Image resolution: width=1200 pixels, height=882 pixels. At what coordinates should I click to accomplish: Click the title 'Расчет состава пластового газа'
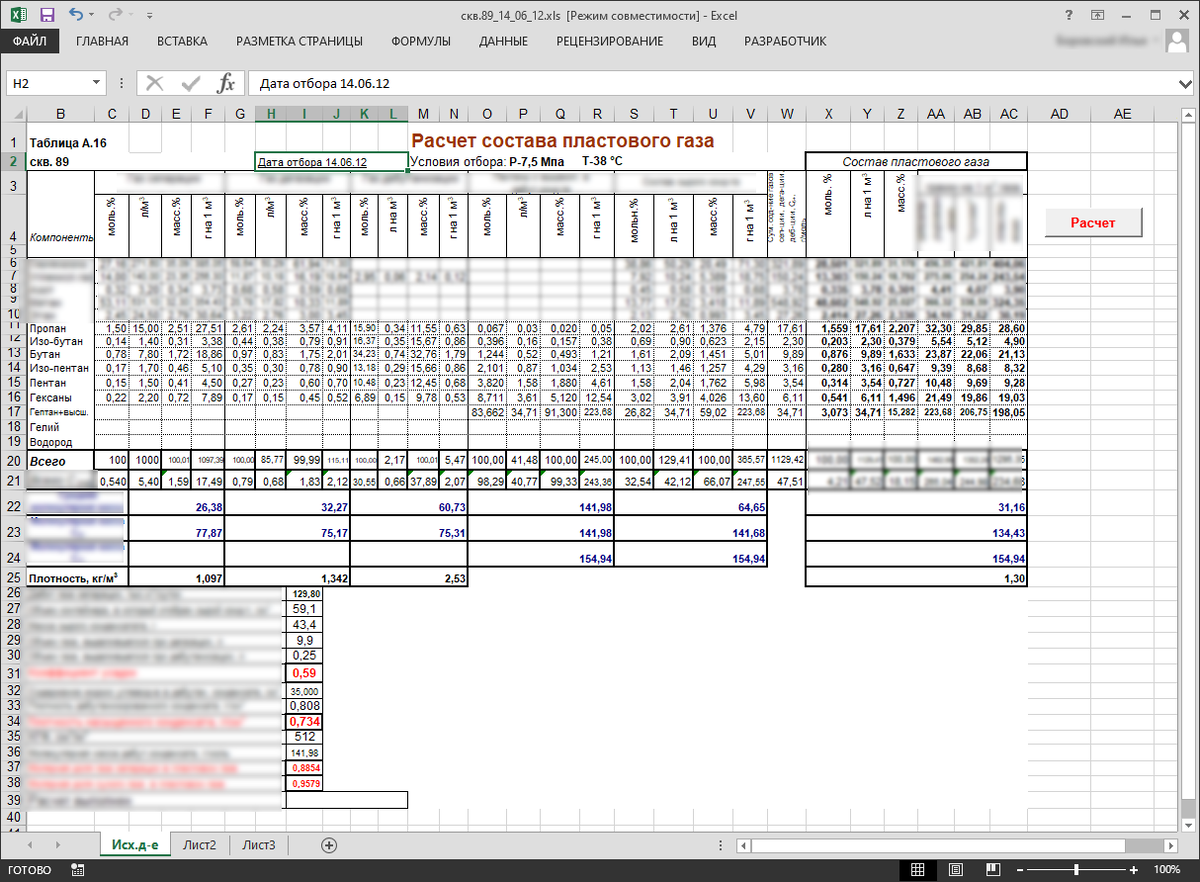pos(563,141)
